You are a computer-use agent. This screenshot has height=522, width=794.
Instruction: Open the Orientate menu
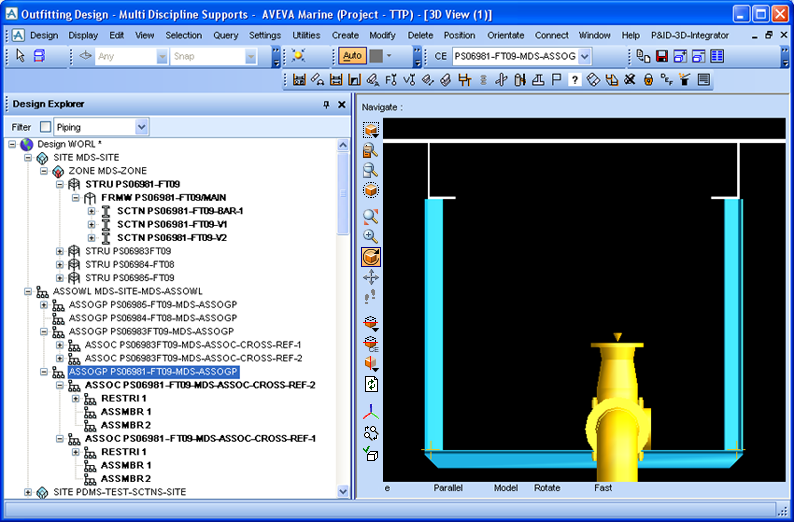point(505,35)
